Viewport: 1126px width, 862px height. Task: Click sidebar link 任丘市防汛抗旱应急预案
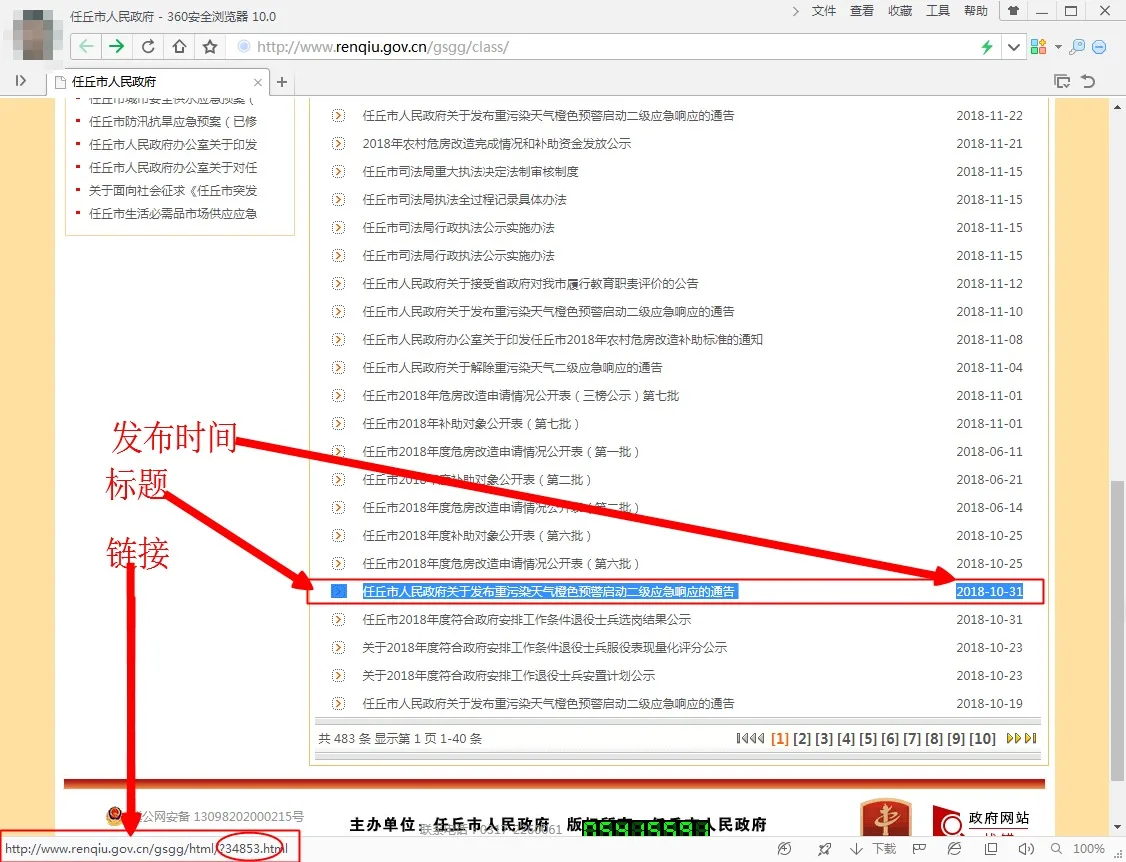pyautogui.click(x=172, y=121)
